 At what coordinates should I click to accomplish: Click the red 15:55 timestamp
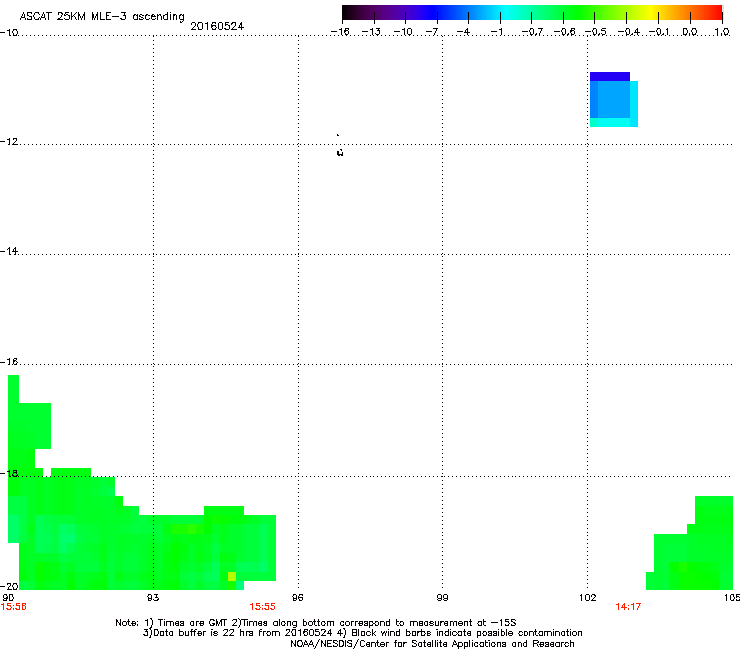[262, 607]
